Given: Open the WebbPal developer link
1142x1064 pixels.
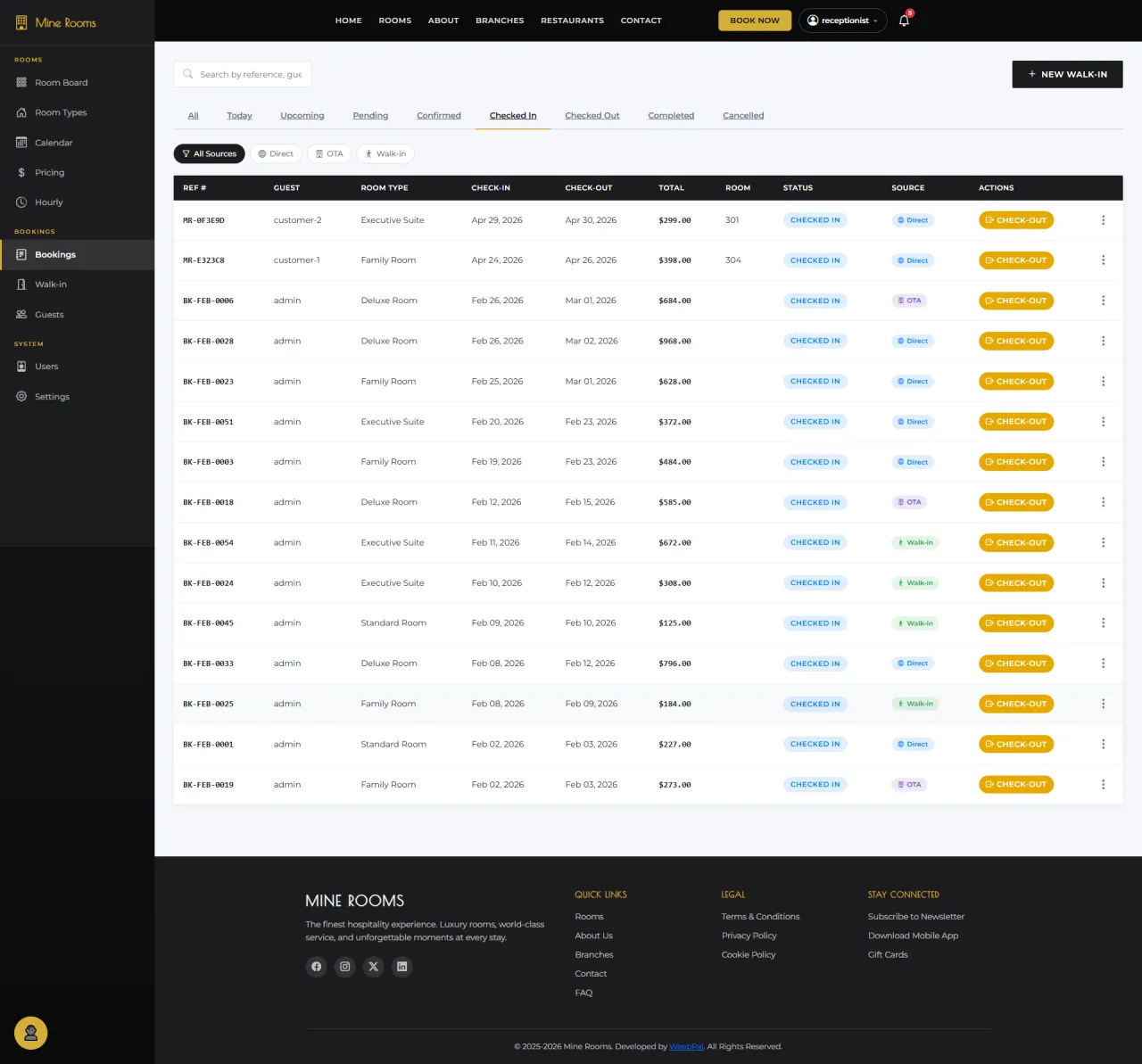Looking at the screenshot, I should pos(686,1047).
